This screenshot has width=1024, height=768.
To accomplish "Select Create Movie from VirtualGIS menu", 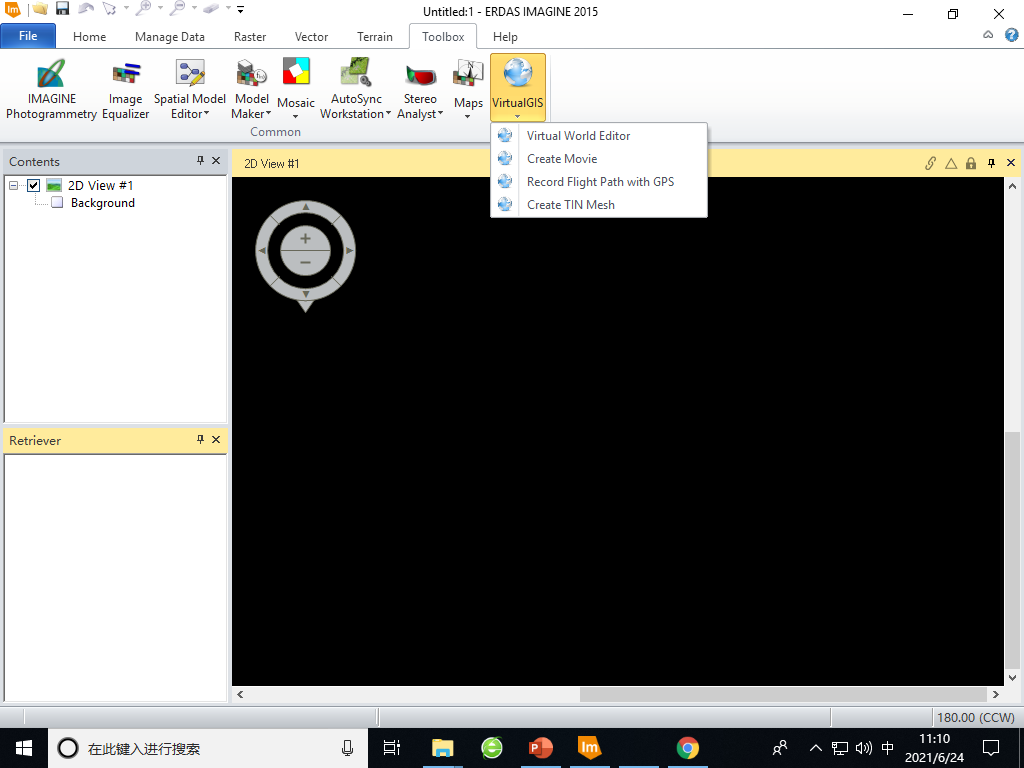I will click(x=563, y=158).
